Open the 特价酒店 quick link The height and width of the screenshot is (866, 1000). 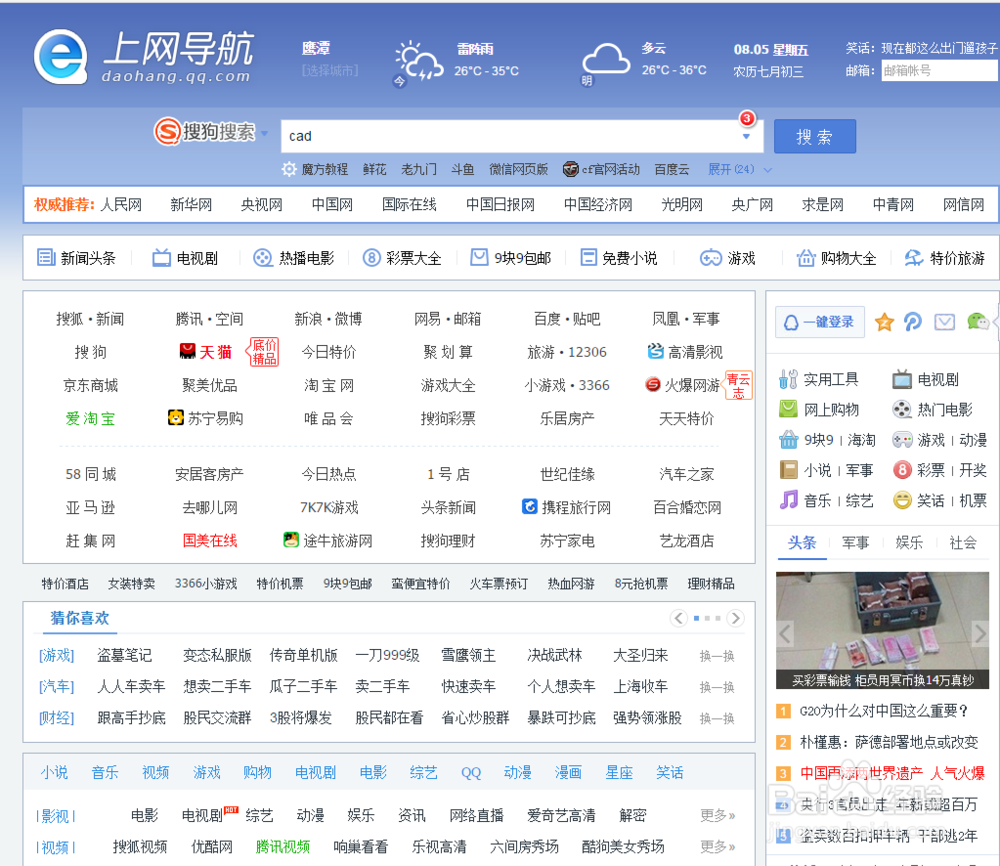pyautogui.click(x=65, y=583)
